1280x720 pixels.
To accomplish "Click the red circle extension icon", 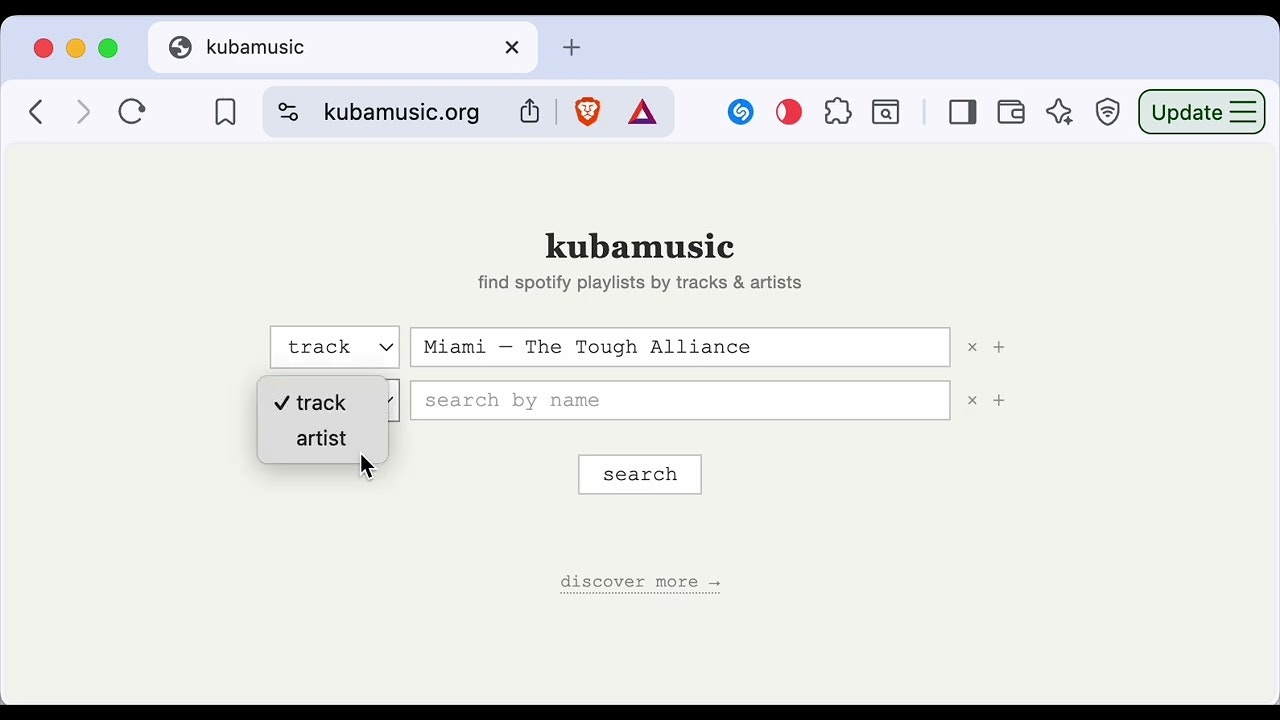I will point(789,112).
